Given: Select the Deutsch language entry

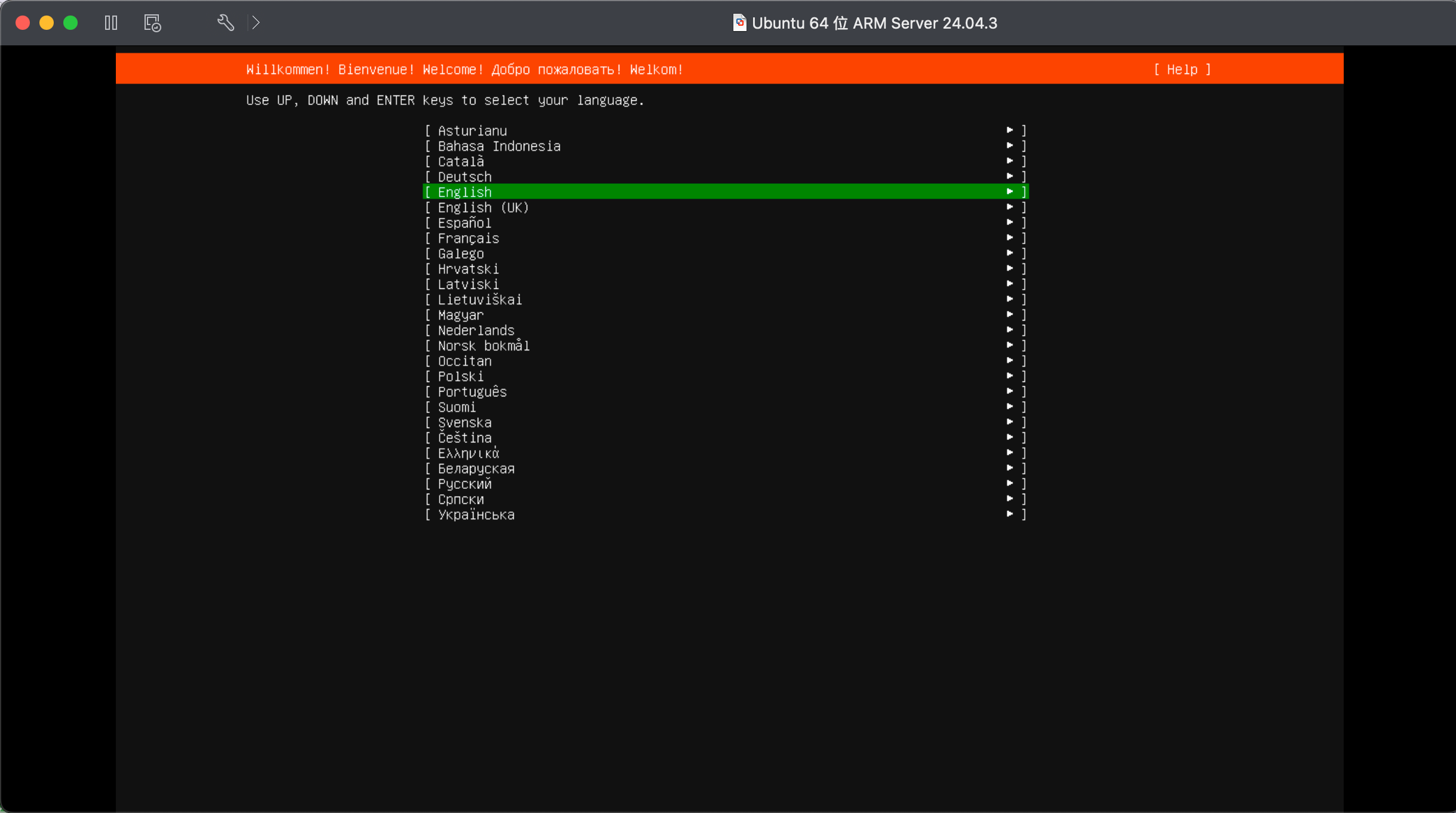Looking at the screenshot, I should [x=465, y=177].
